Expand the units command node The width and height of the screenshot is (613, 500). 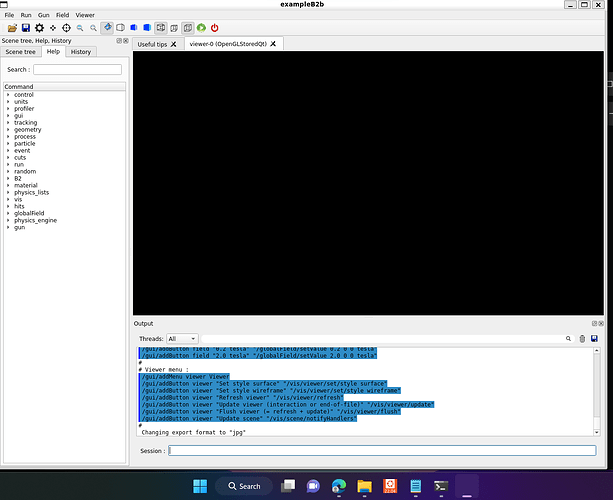(x=8, y=102)
